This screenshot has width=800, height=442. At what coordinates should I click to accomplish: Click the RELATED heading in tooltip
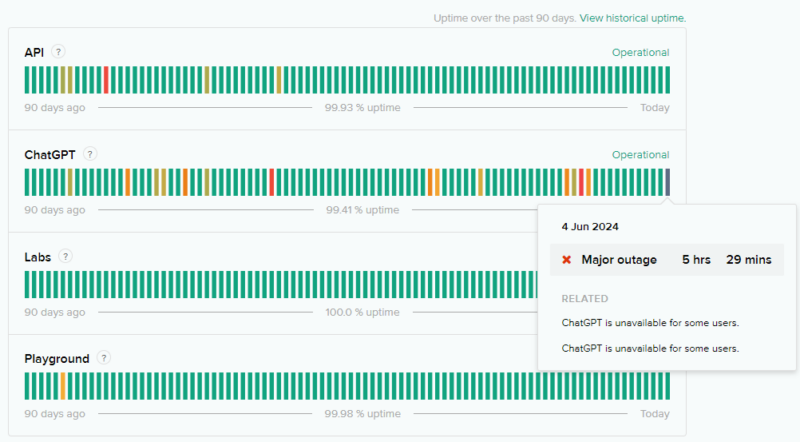(585, 299)
